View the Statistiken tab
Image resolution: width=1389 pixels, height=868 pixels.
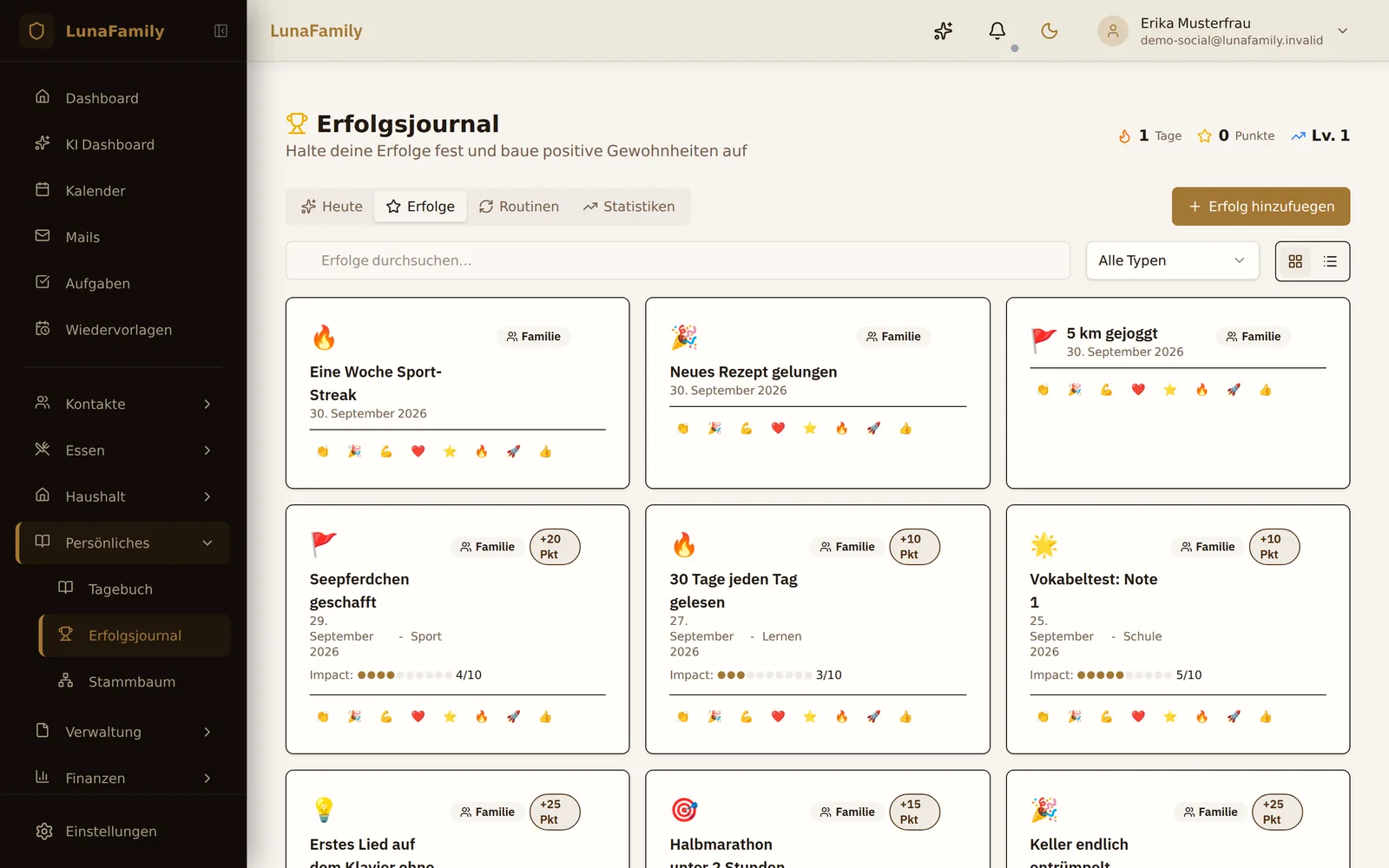pyautogui.click(x=629, y=207)
